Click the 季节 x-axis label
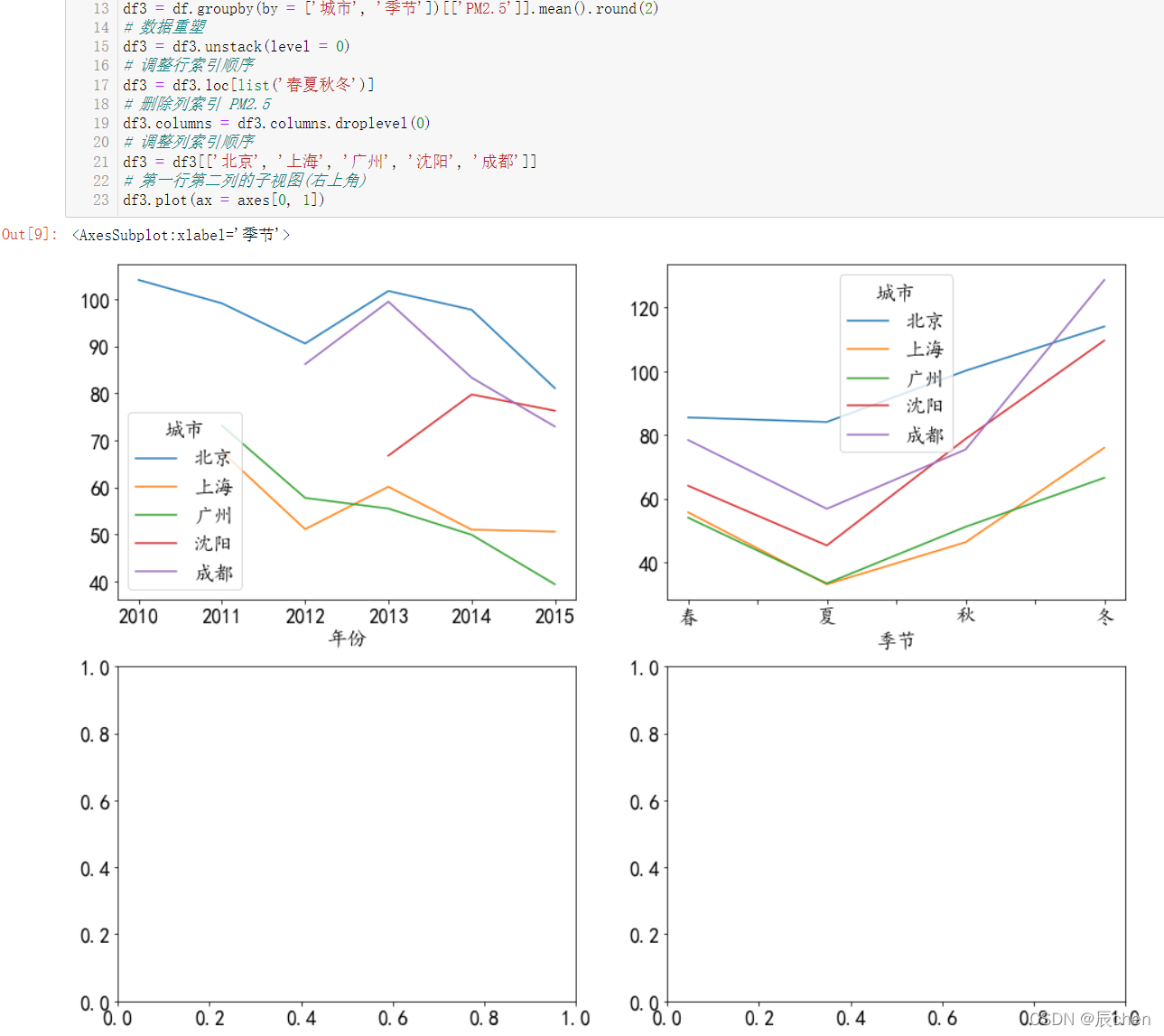Screen dimensions: 1164x1036 (x=897, y=640)
